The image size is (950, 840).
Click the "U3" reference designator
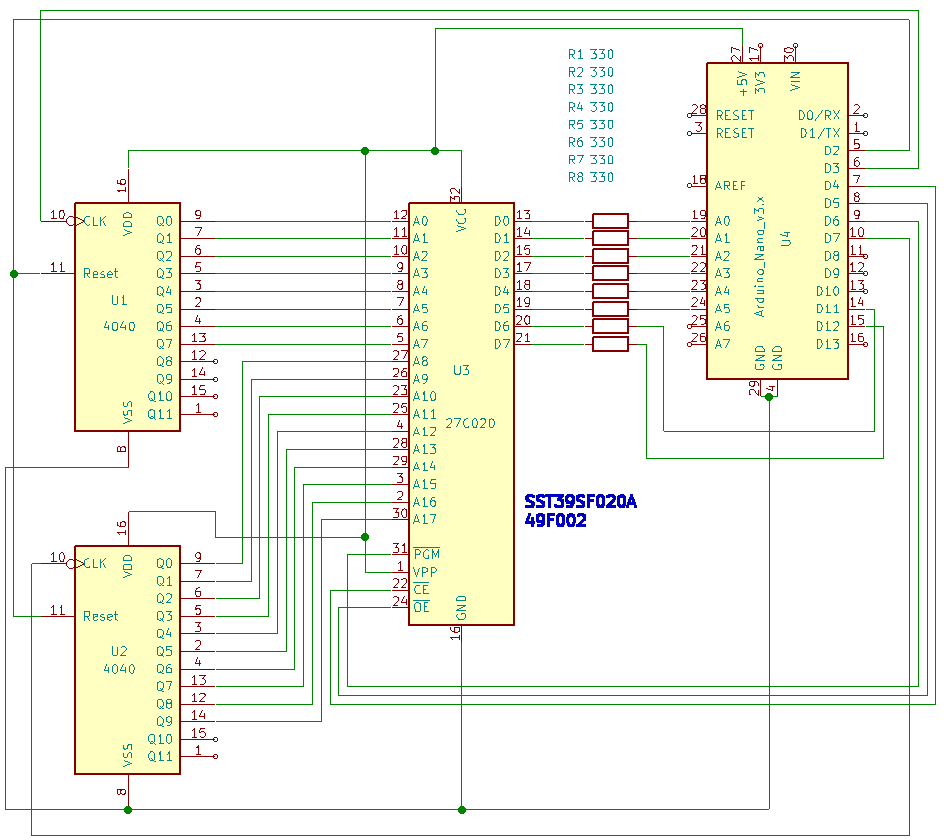[x=461, y=370]
